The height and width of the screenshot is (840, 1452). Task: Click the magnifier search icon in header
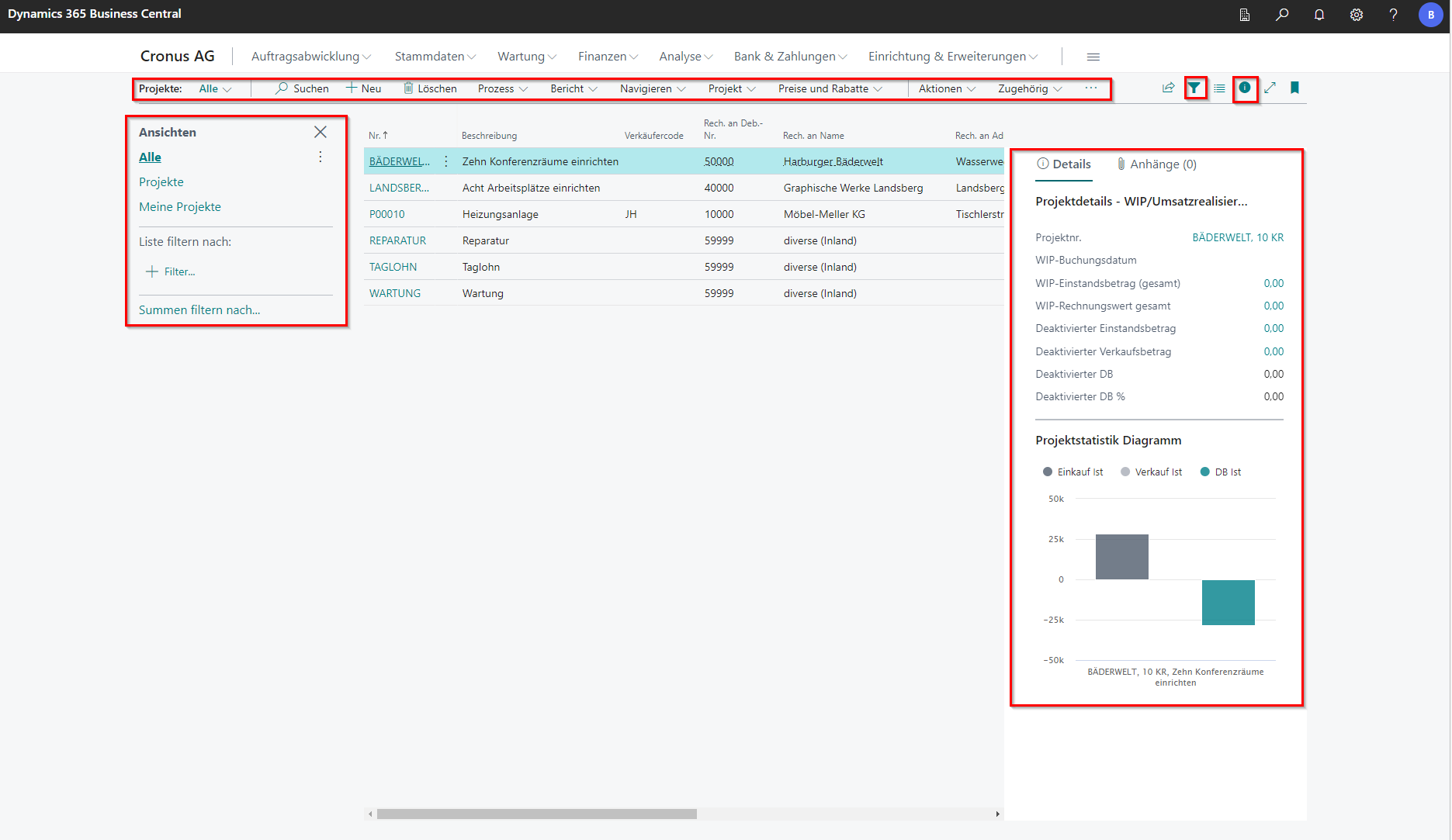point(1282,15)
